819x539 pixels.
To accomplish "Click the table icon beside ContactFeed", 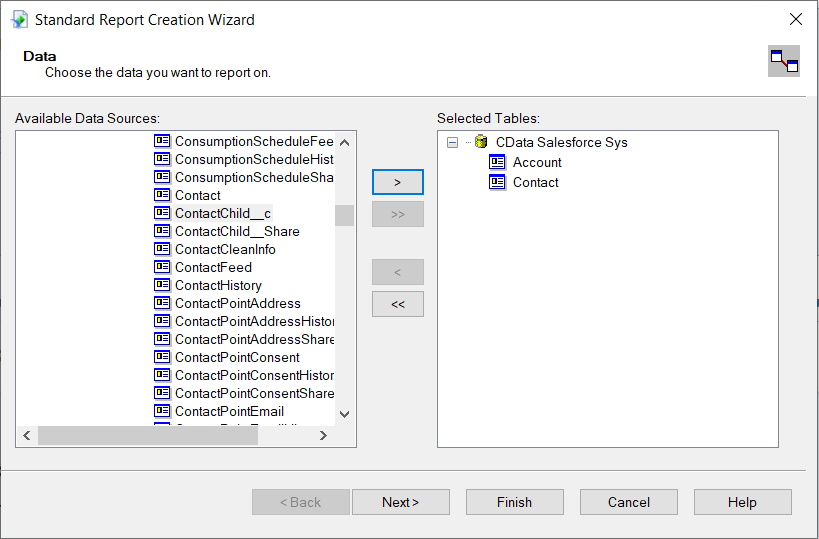I will [x=162, y=267].
